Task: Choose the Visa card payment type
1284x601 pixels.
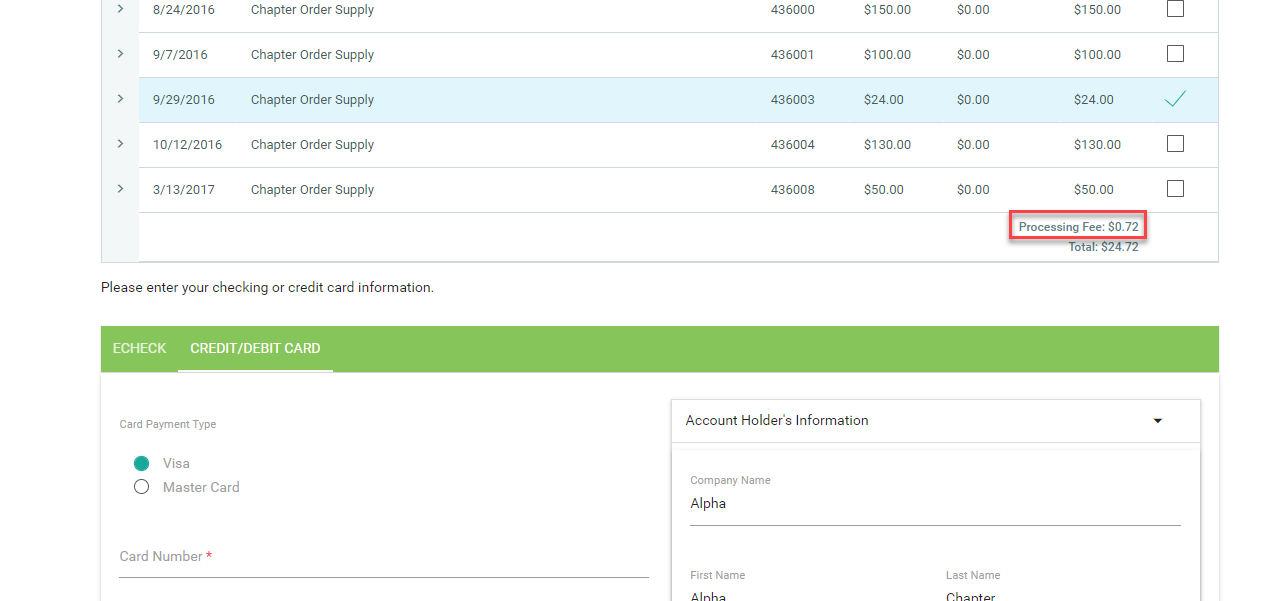Action: [142, 463]
